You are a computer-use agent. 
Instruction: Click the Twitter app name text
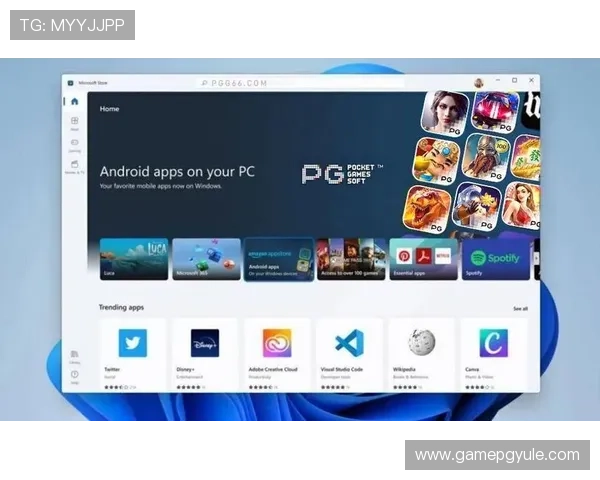[112, 369]
